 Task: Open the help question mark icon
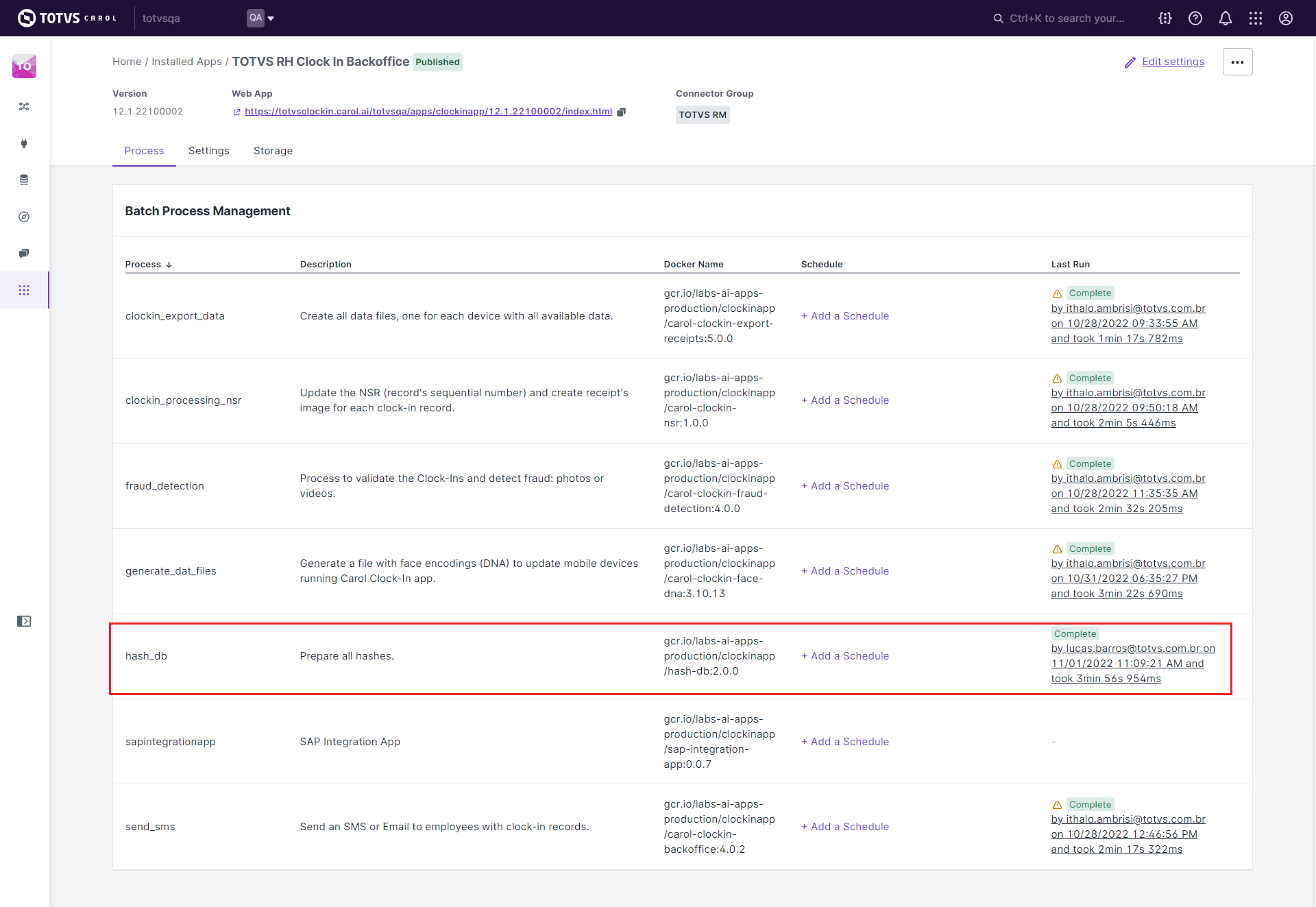click(x=1195, y=19)
